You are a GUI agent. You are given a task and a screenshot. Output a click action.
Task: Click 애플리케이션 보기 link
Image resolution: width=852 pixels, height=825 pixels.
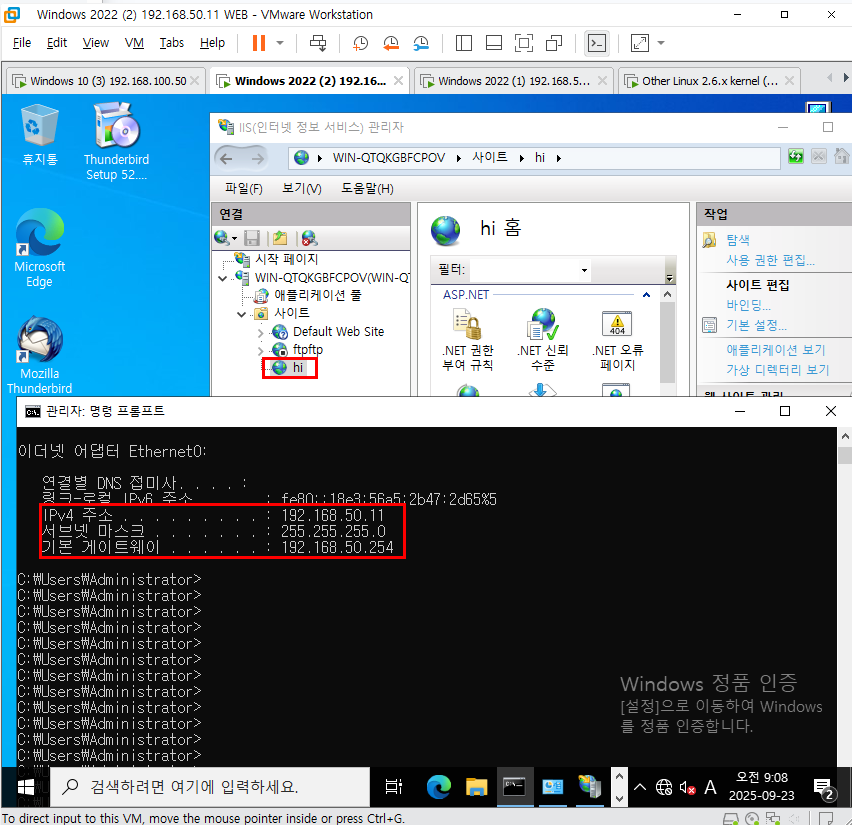point(775,349)
